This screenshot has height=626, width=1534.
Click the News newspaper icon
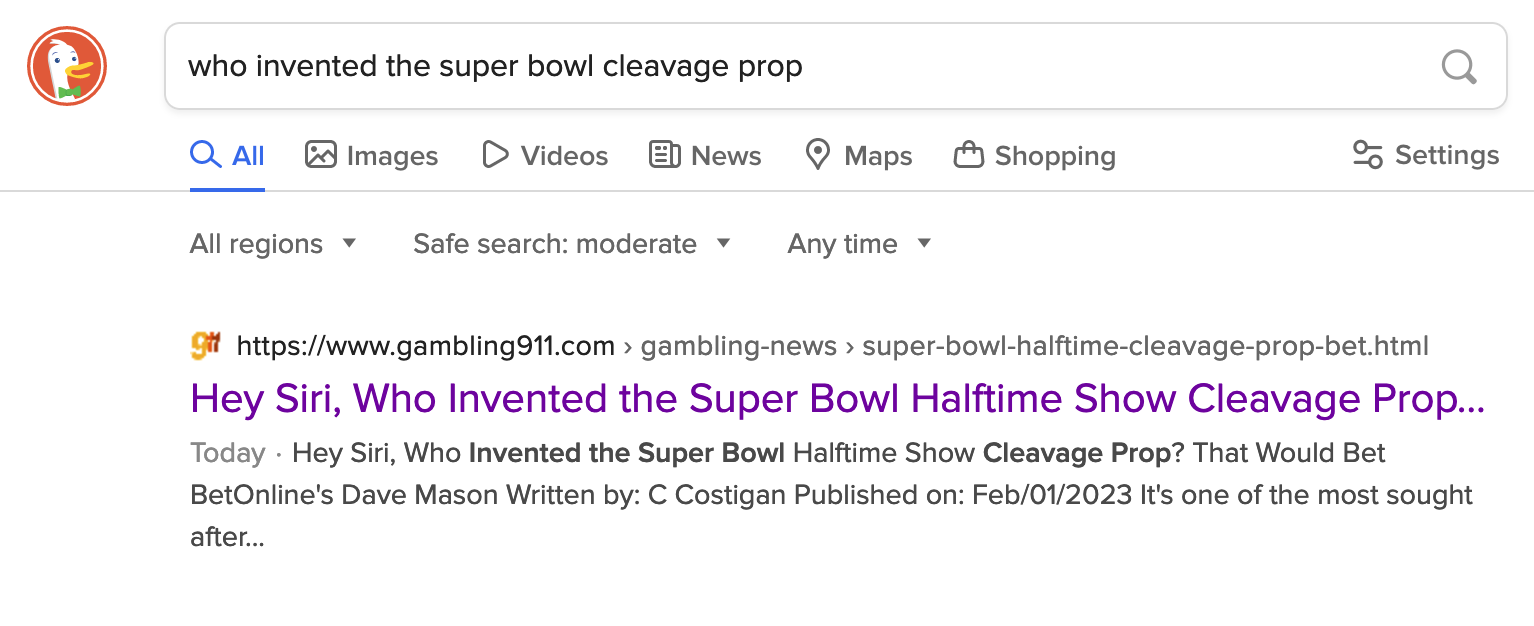664,155
